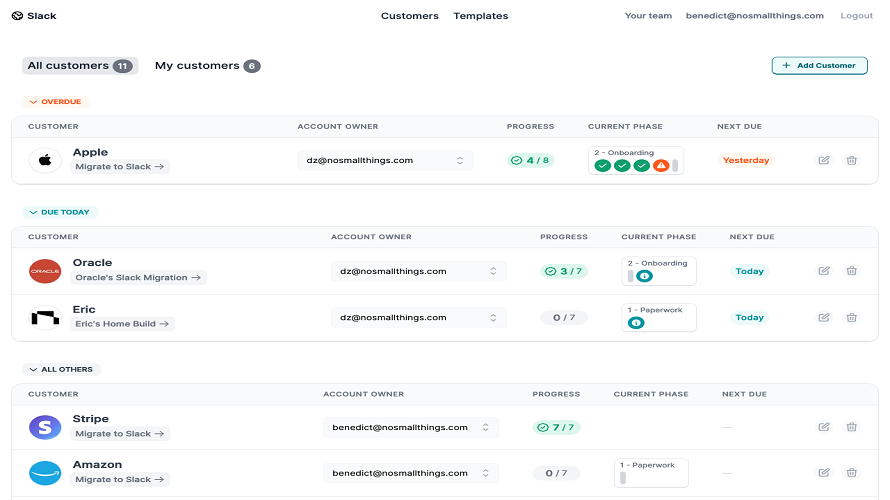Open Amazon's Migrate to Slack link
The height and width of the screenshot is (500, 890).
coord(120,480)
